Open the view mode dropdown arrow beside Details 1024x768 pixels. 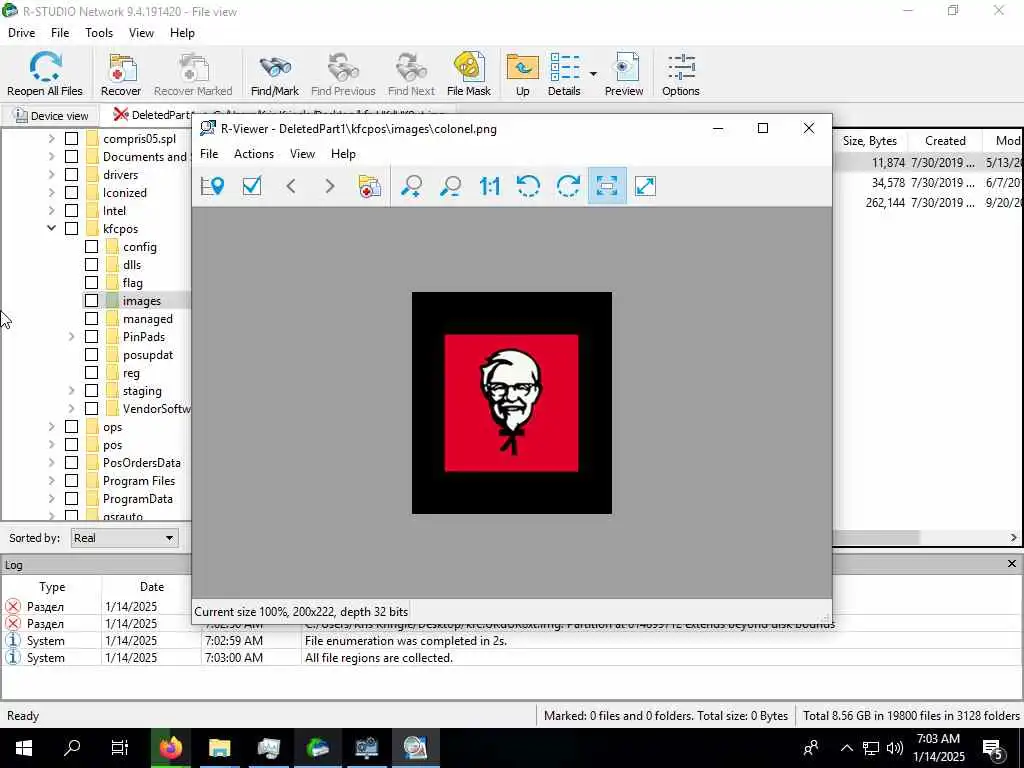click(x=593, y=74)
